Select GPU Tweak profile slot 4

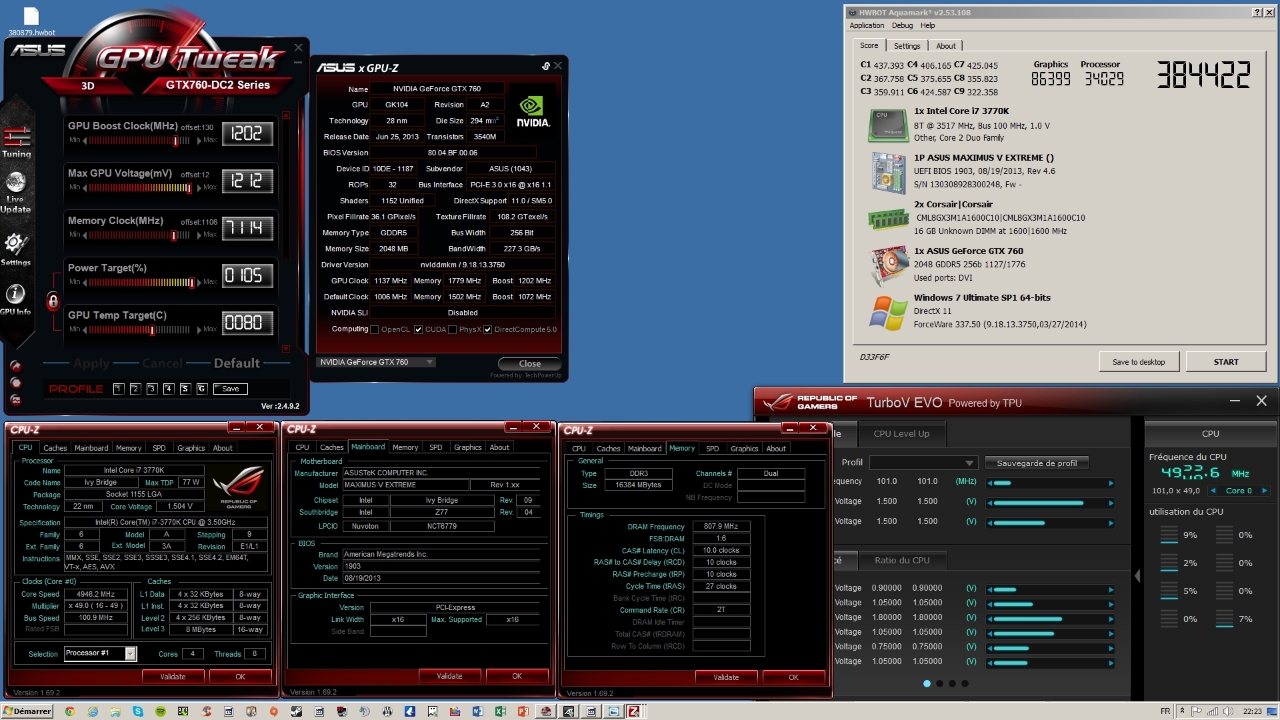click(168, 388)
